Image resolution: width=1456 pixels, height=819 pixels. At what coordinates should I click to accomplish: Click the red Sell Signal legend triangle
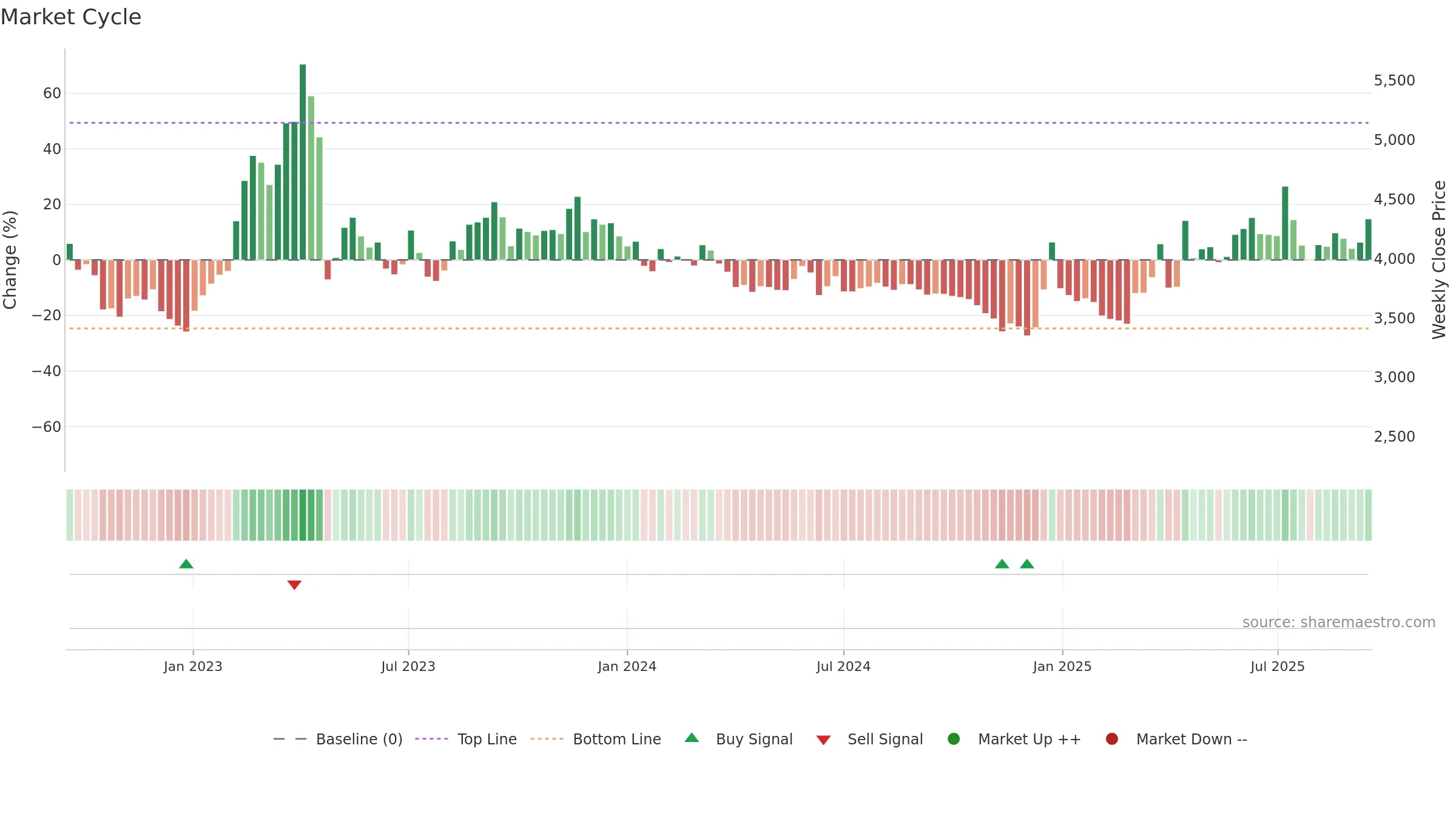823,740
